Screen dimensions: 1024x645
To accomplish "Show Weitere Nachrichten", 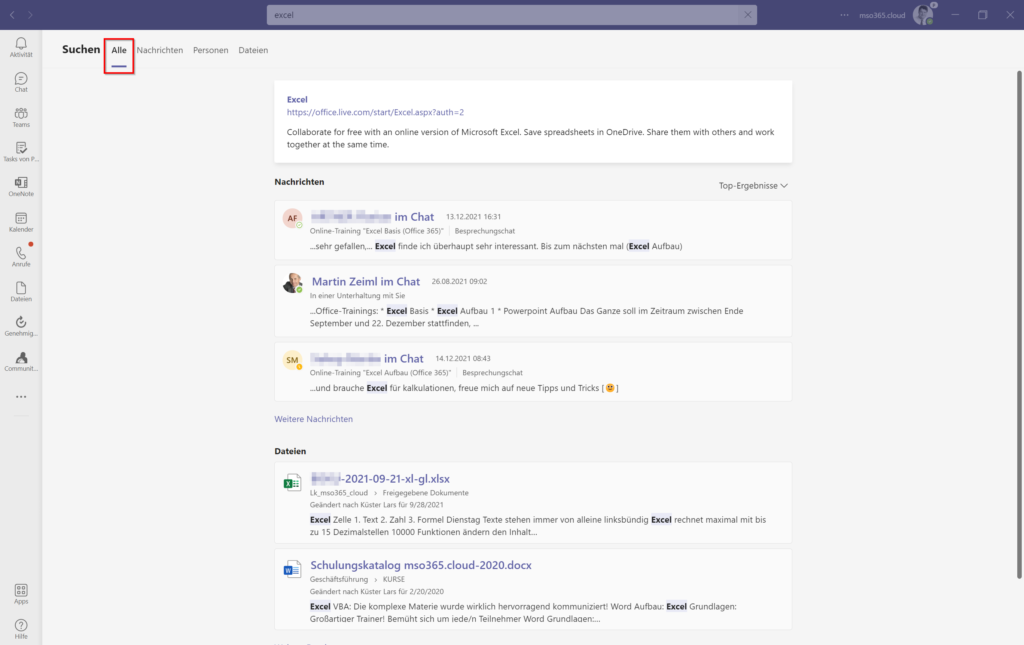I will tap(313, 419).
